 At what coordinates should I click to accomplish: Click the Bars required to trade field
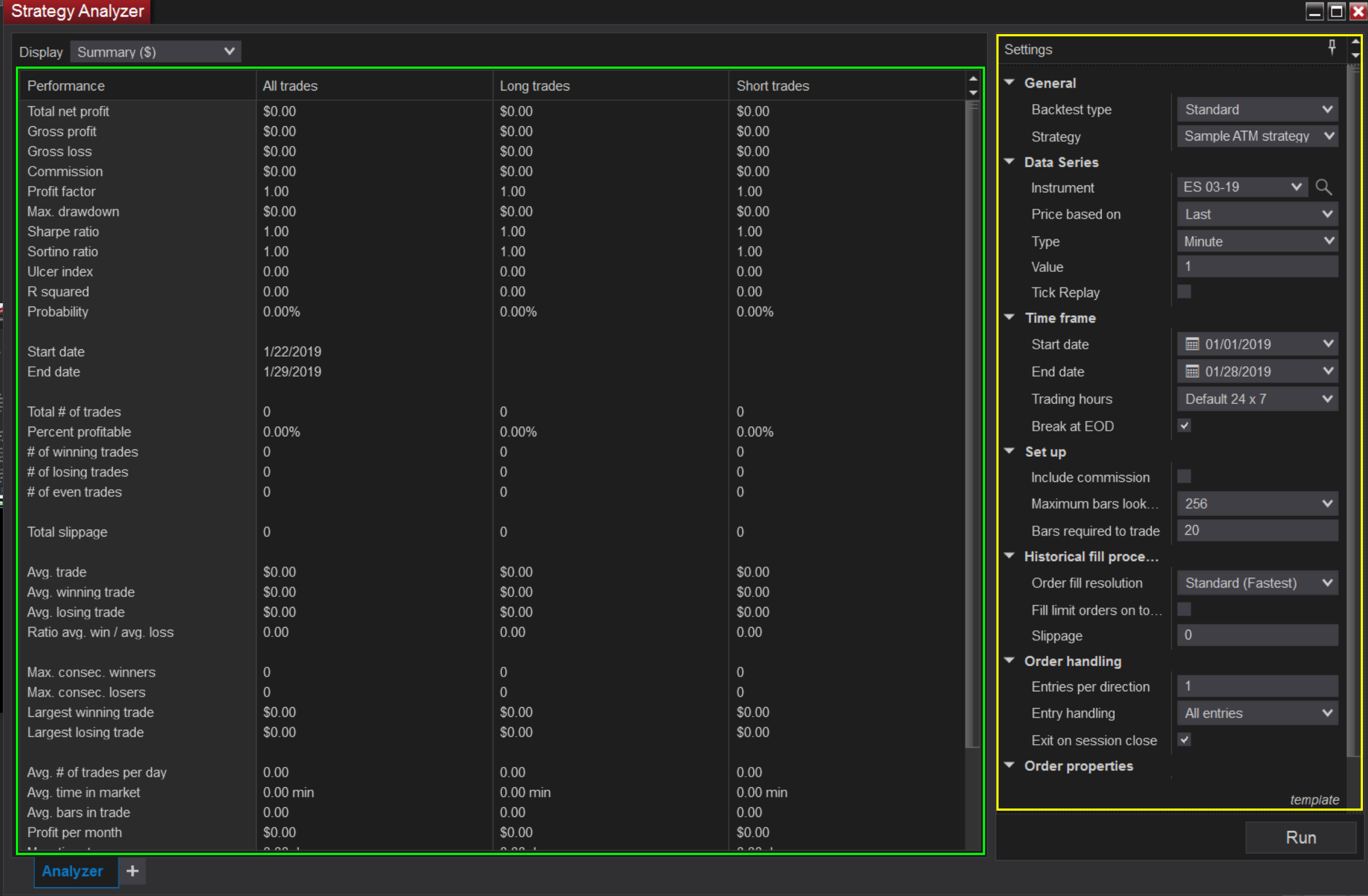1257,530
